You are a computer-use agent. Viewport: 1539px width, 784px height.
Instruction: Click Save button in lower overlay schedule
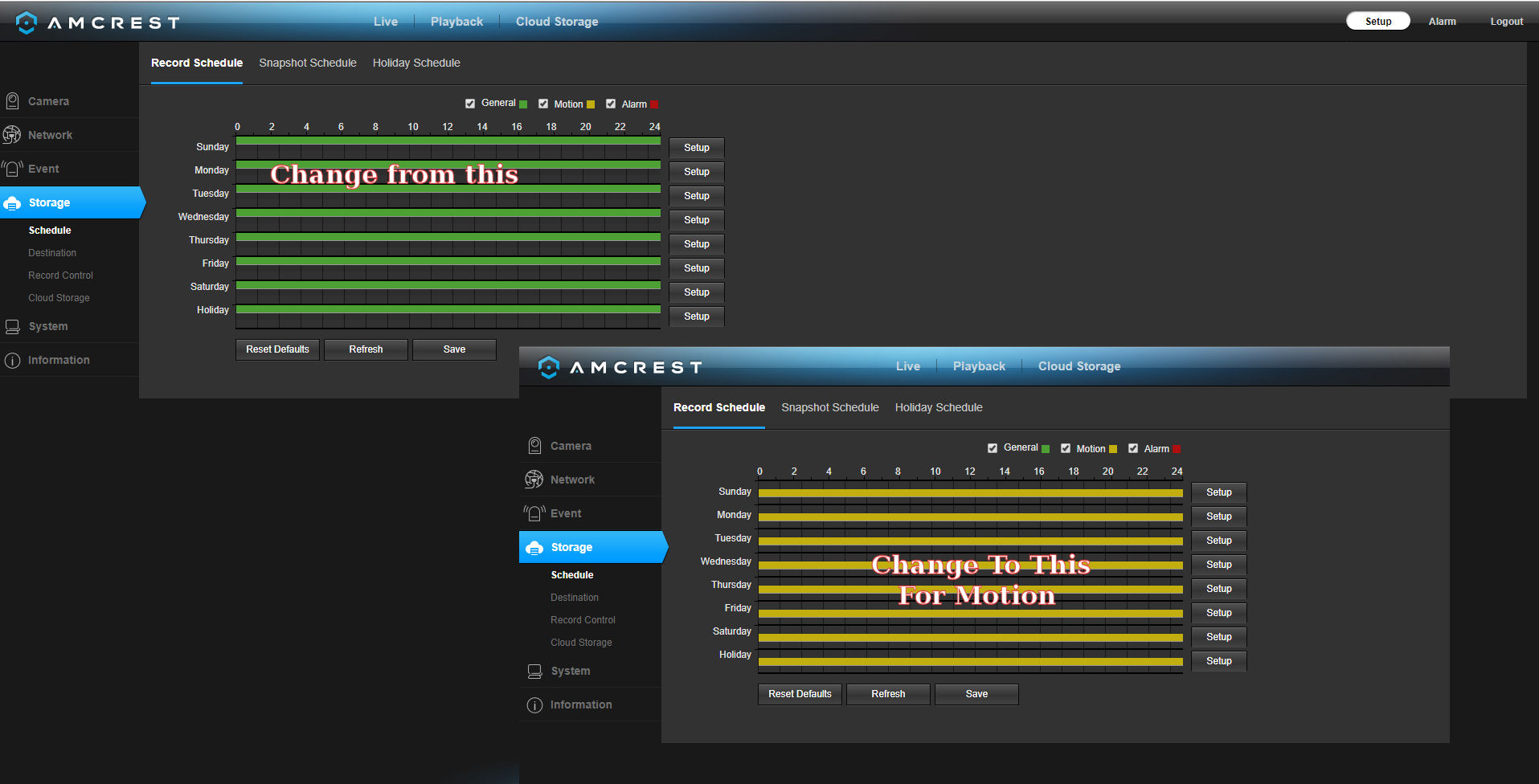[976, 694]
